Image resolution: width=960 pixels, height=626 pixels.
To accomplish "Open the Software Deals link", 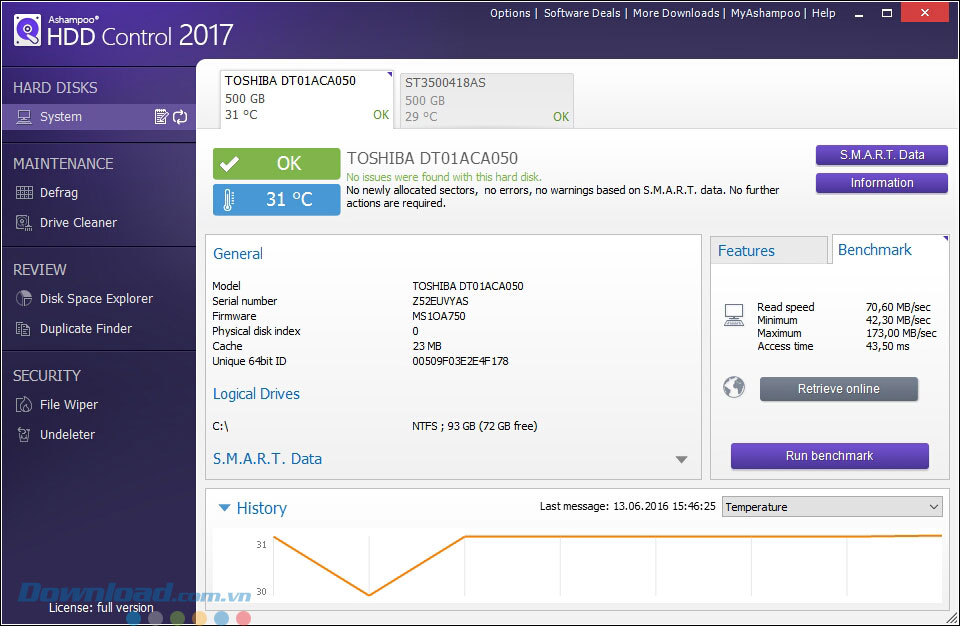I will (583, 13).
